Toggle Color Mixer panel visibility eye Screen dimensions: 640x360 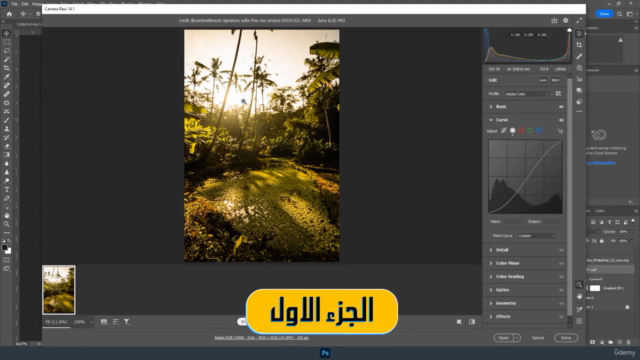click(x=561, y=263)
